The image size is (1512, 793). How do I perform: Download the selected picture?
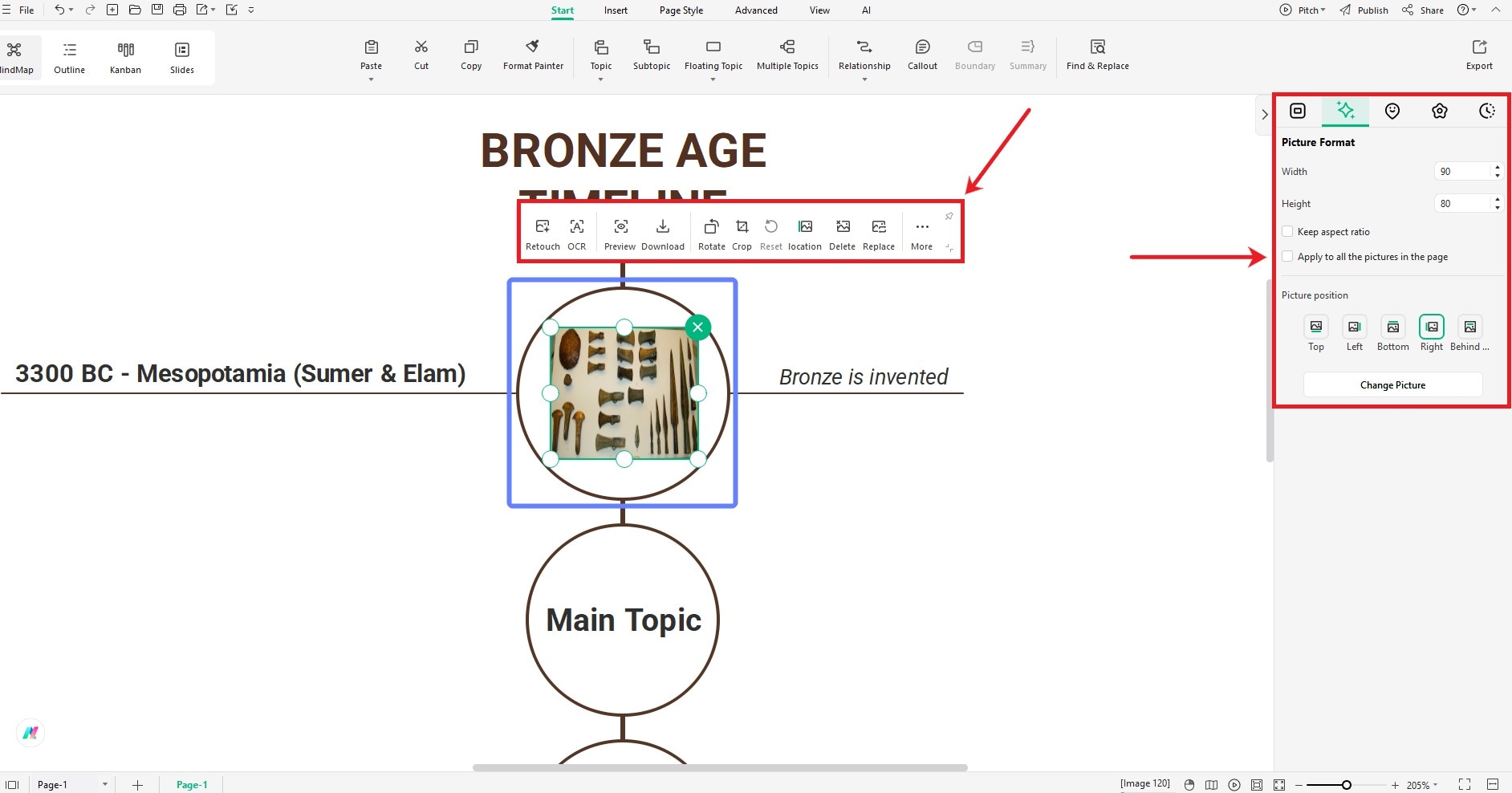(663, 234)
